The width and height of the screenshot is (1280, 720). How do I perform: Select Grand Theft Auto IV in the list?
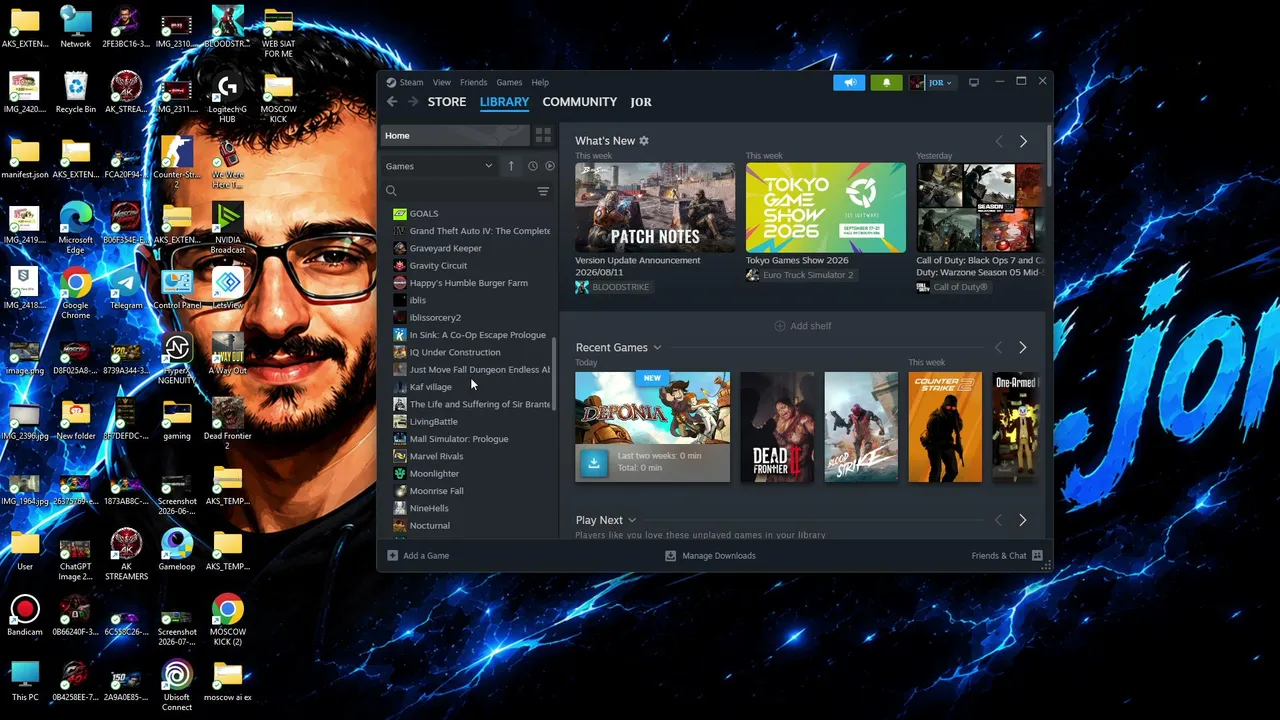click(x=470, y=231)
